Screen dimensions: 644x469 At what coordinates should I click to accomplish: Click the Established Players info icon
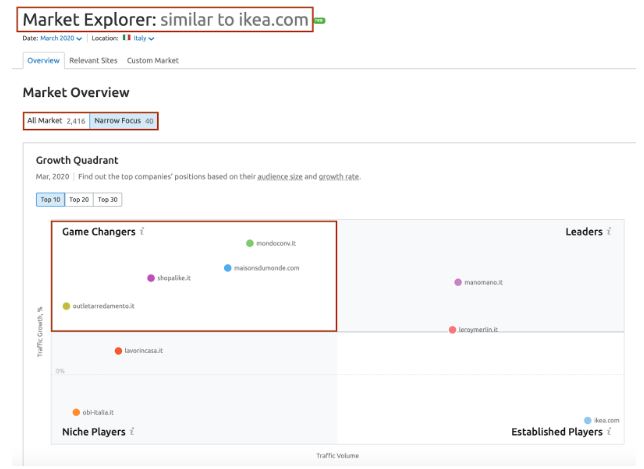pyautogui.click(x=609, y=432)
